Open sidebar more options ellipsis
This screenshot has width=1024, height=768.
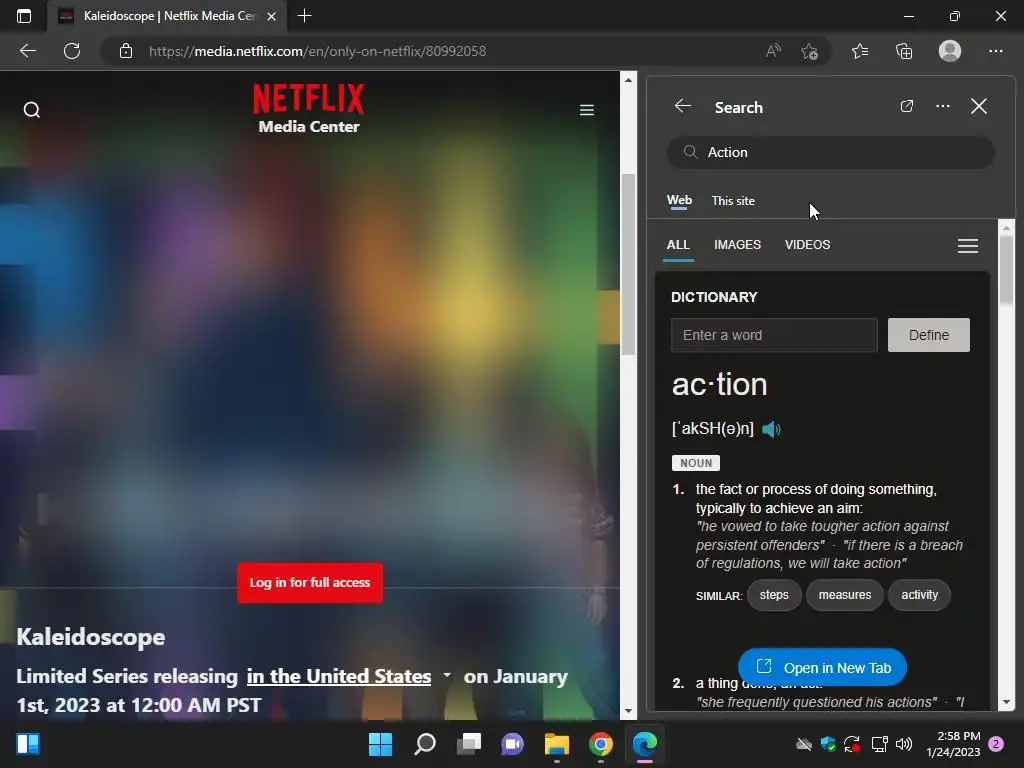[942, 106]
